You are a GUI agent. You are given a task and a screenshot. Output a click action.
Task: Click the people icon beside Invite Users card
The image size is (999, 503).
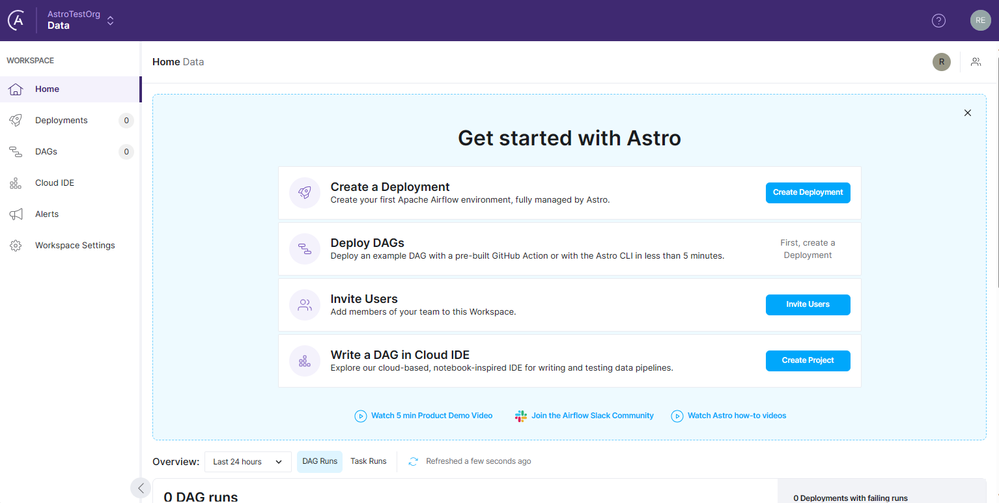pos(305,305)
